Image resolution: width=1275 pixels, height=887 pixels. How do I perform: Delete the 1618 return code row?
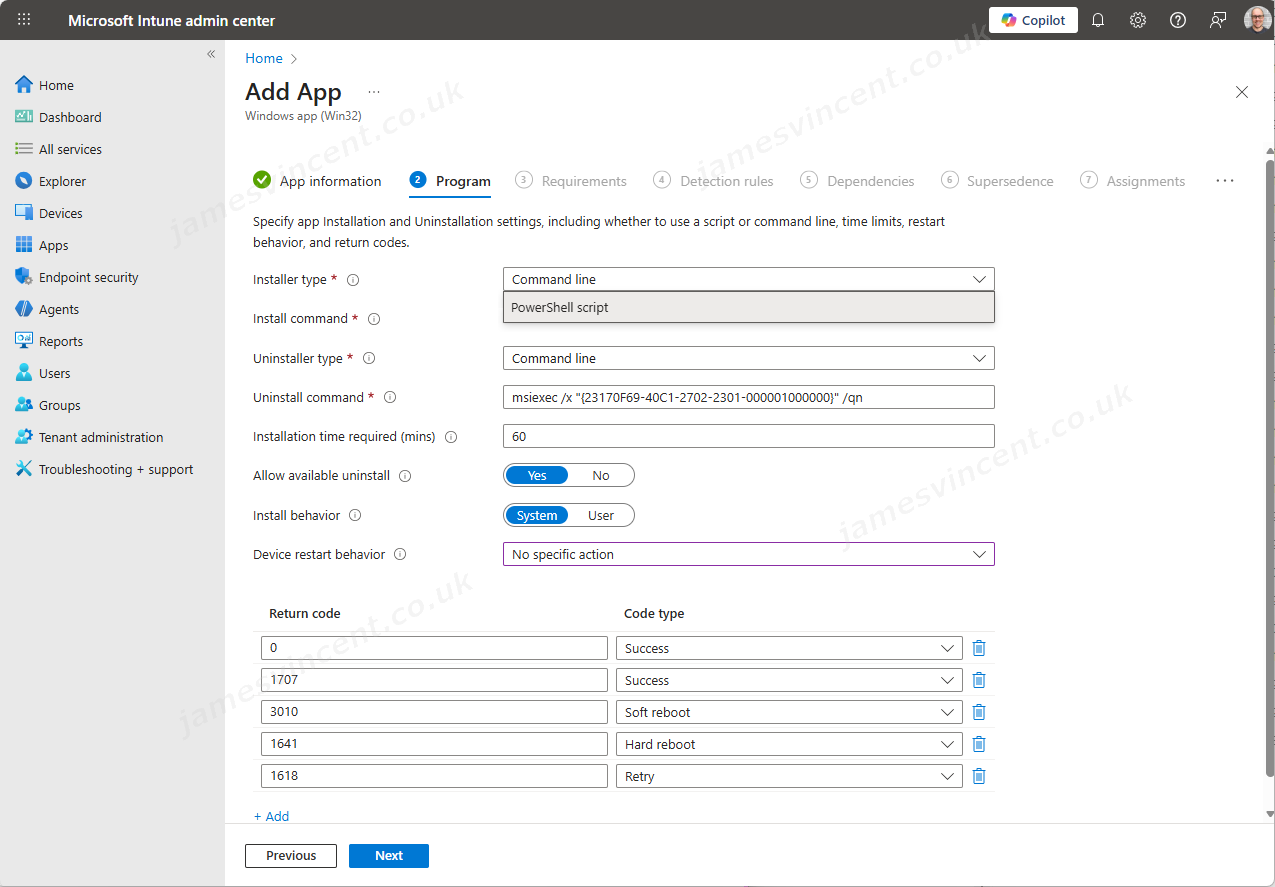pyautogui.click(x=979, y=776)
